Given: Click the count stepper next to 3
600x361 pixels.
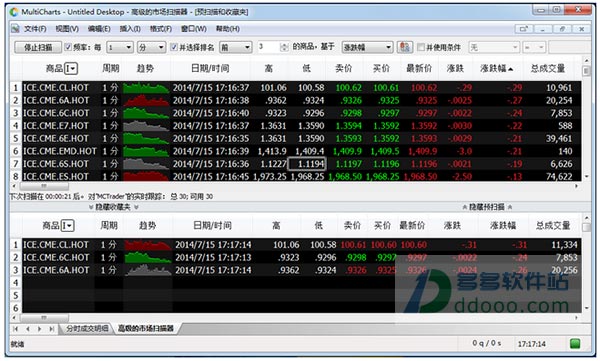Looking at the screenshot, I should tap(284, 47).
